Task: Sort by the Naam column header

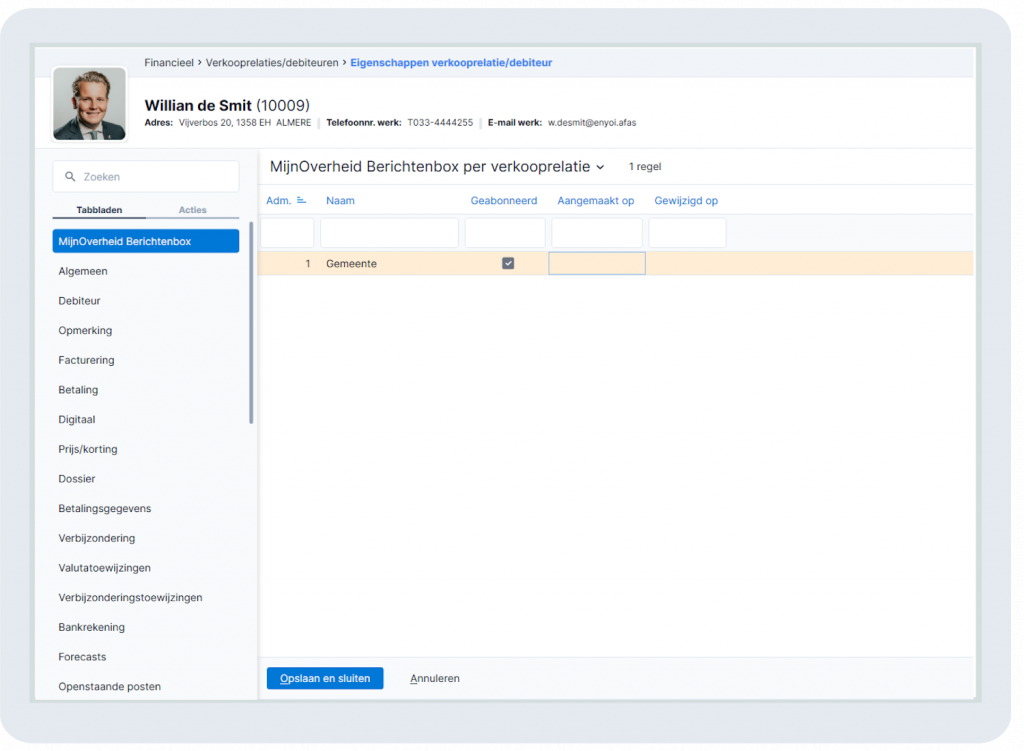Action: (x=340, y=200)
